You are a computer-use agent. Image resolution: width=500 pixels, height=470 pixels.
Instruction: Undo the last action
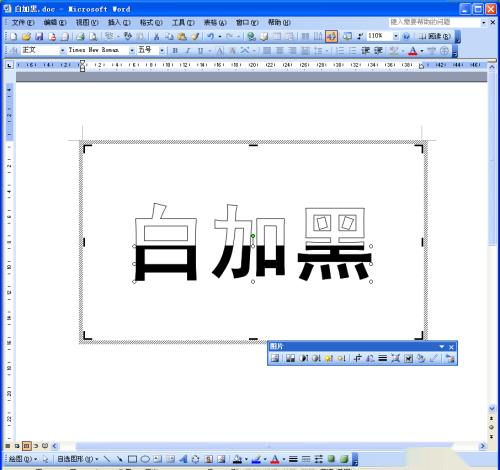coord(210,36)
